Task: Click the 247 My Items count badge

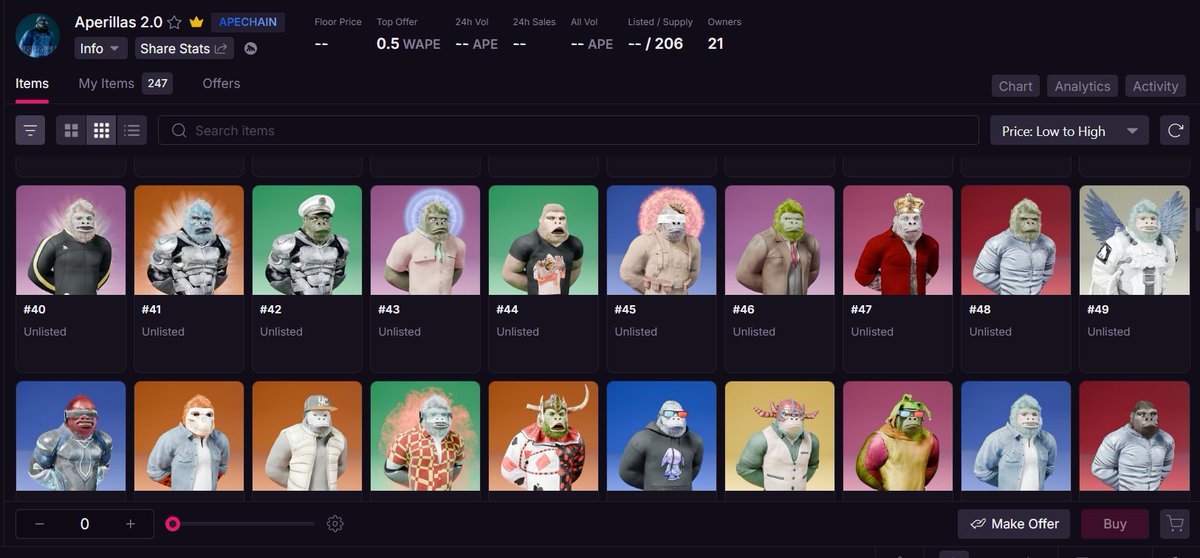Action: (x=157, y=84)
